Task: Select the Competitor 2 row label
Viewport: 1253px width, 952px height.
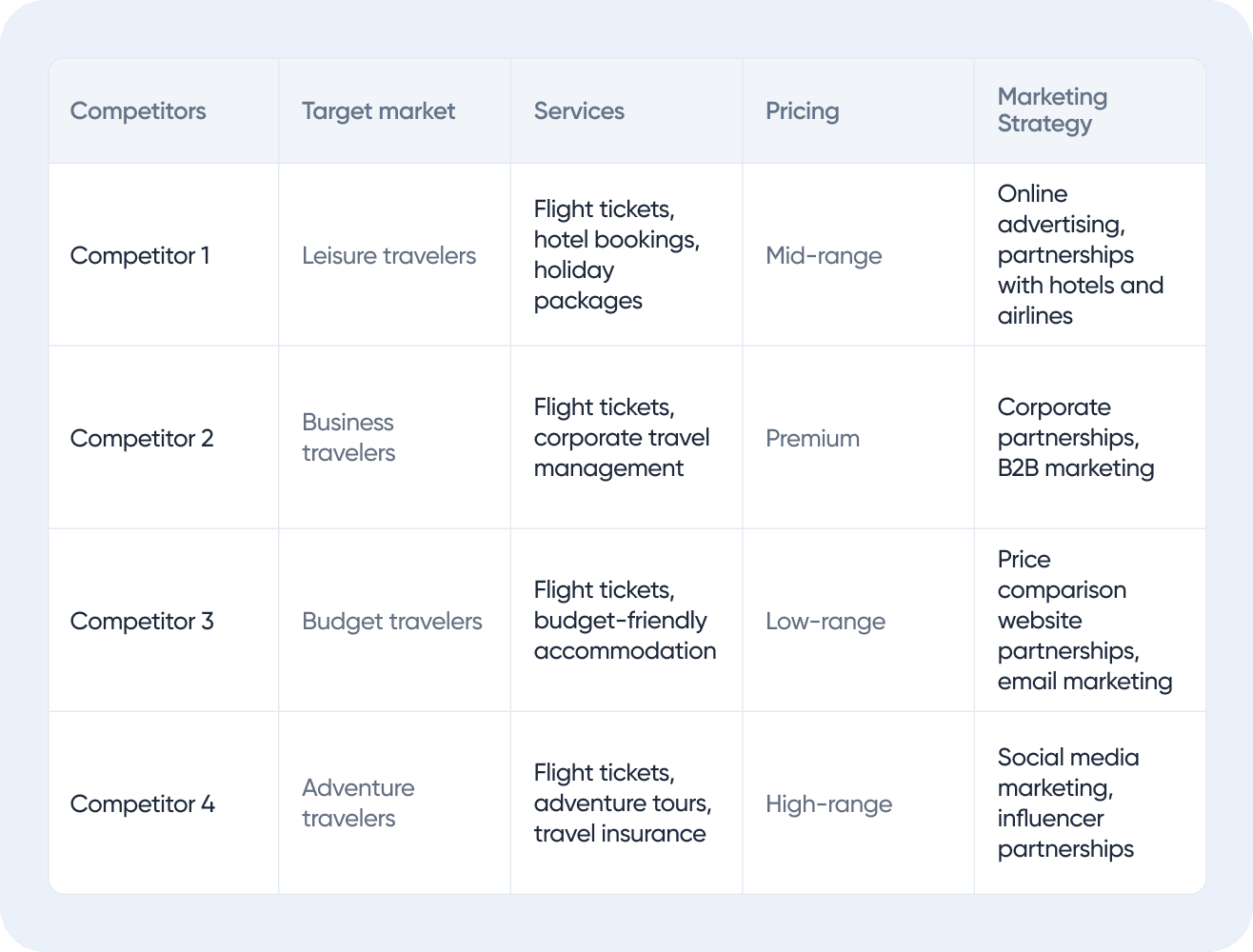Action: [142, 438]
